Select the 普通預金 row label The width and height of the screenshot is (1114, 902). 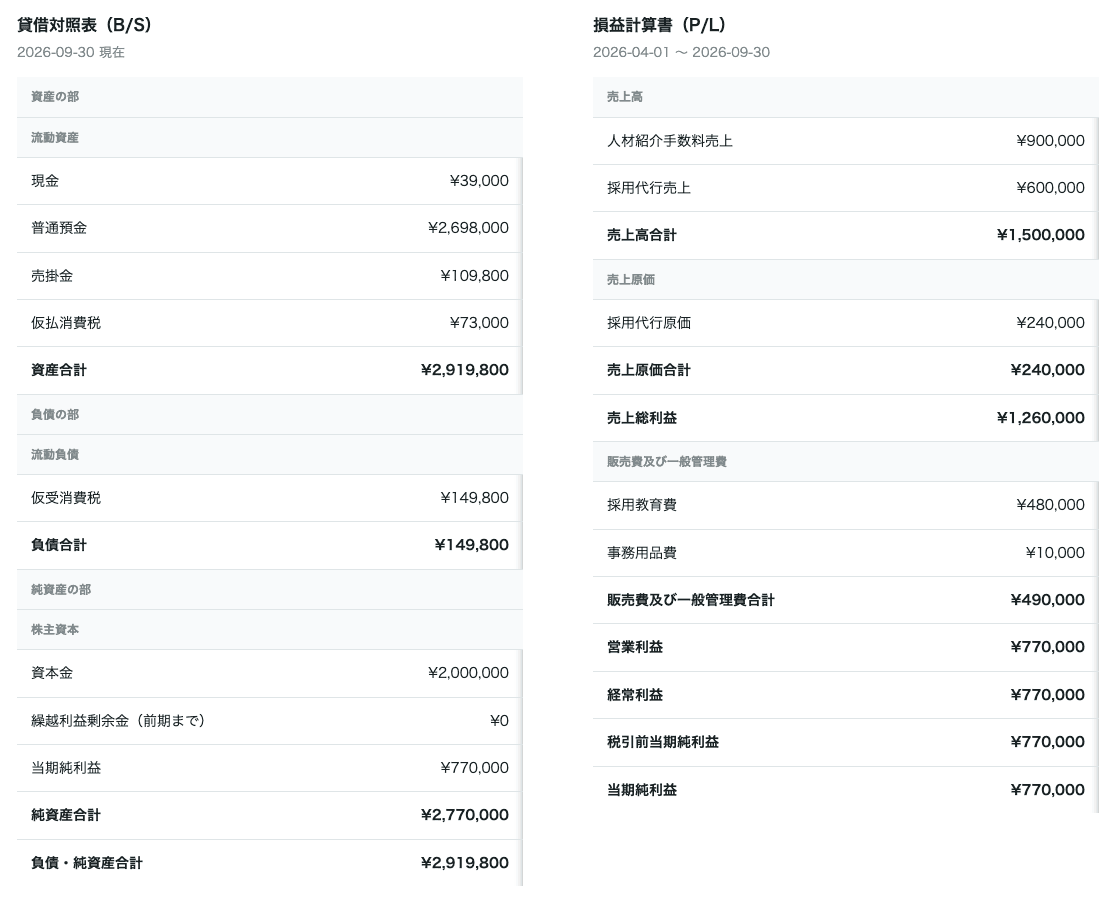click(59, 228)
